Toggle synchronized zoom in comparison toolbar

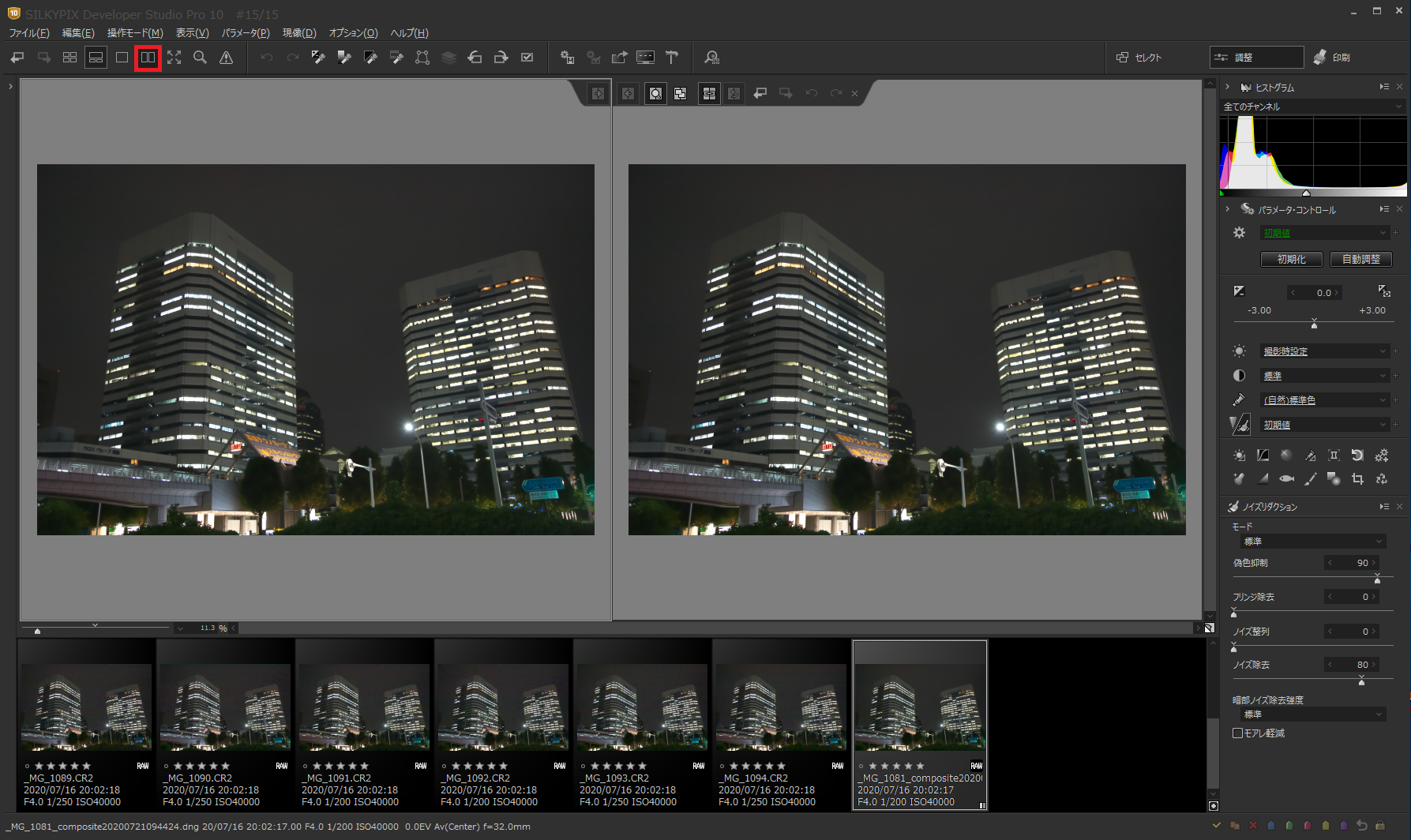pos(655,94)
